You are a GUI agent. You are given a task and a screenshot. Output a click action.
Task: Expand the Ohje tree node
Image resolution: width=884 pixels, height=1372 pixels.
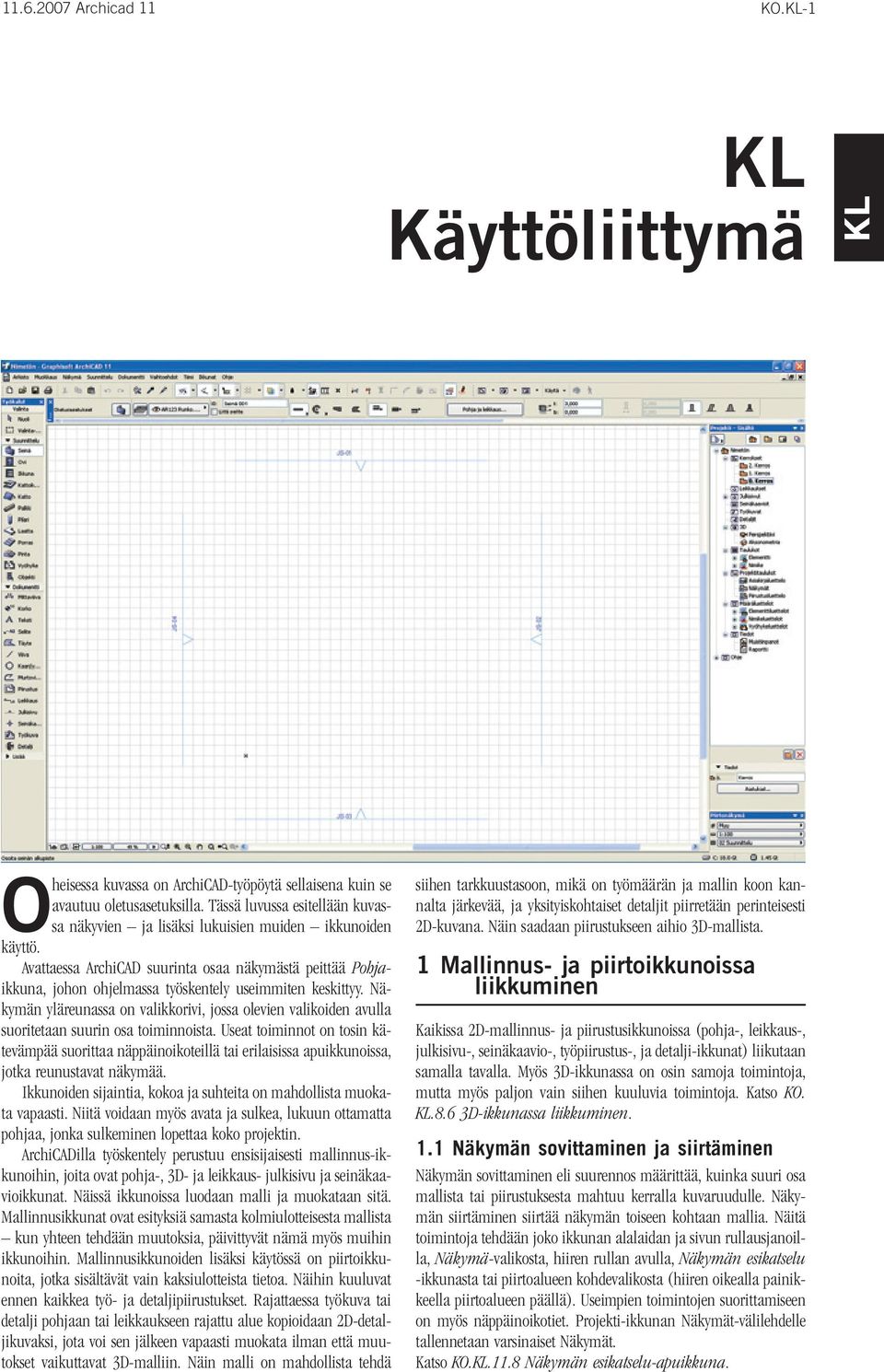(717, 657)
